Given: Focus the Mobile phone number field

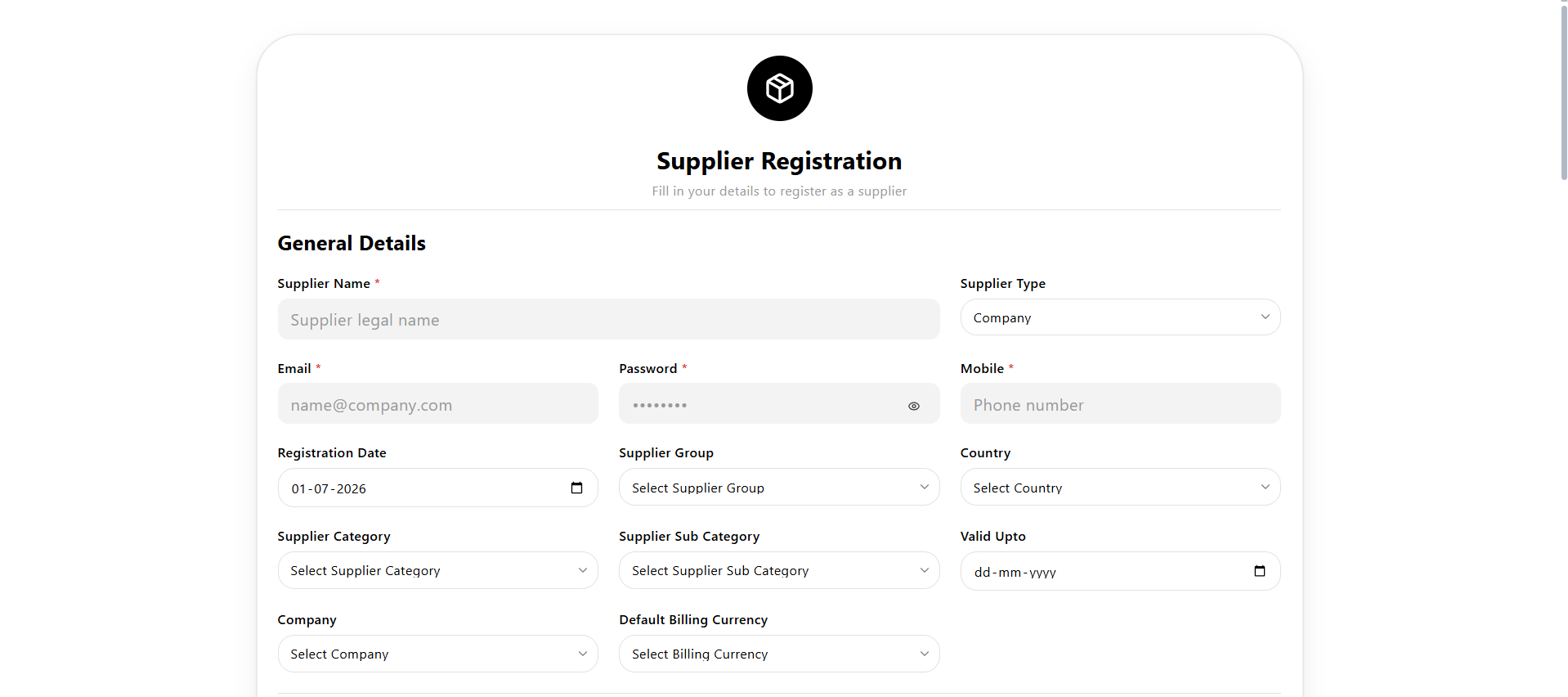Looking at the screenshot, I should pyautogui.click(x=1120, y=403).
